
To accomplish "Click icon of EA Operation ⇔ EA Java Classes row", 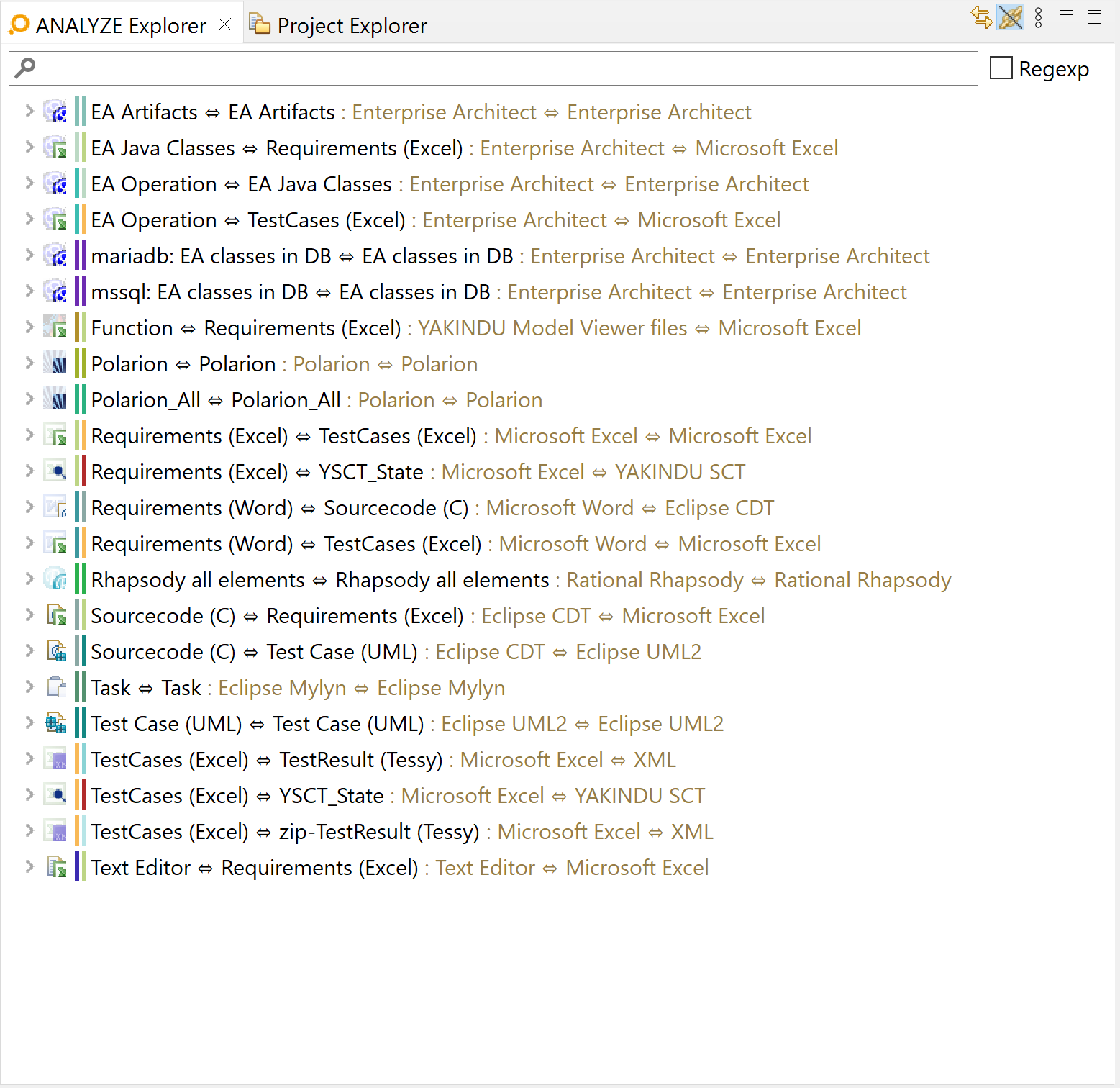I will (x=55, y=183).
